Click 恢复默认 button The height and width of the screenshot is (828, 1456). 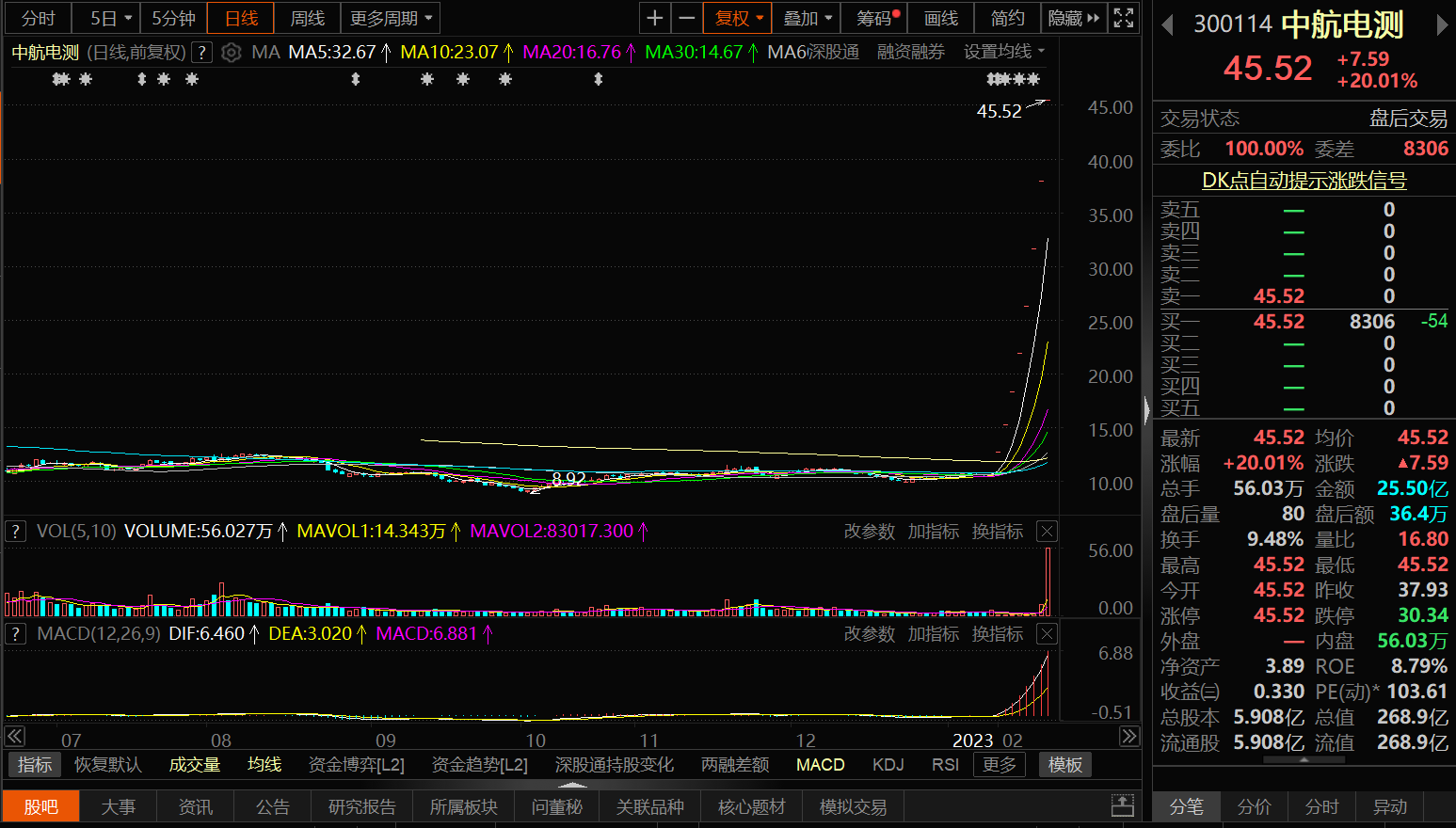pos(108,765)
